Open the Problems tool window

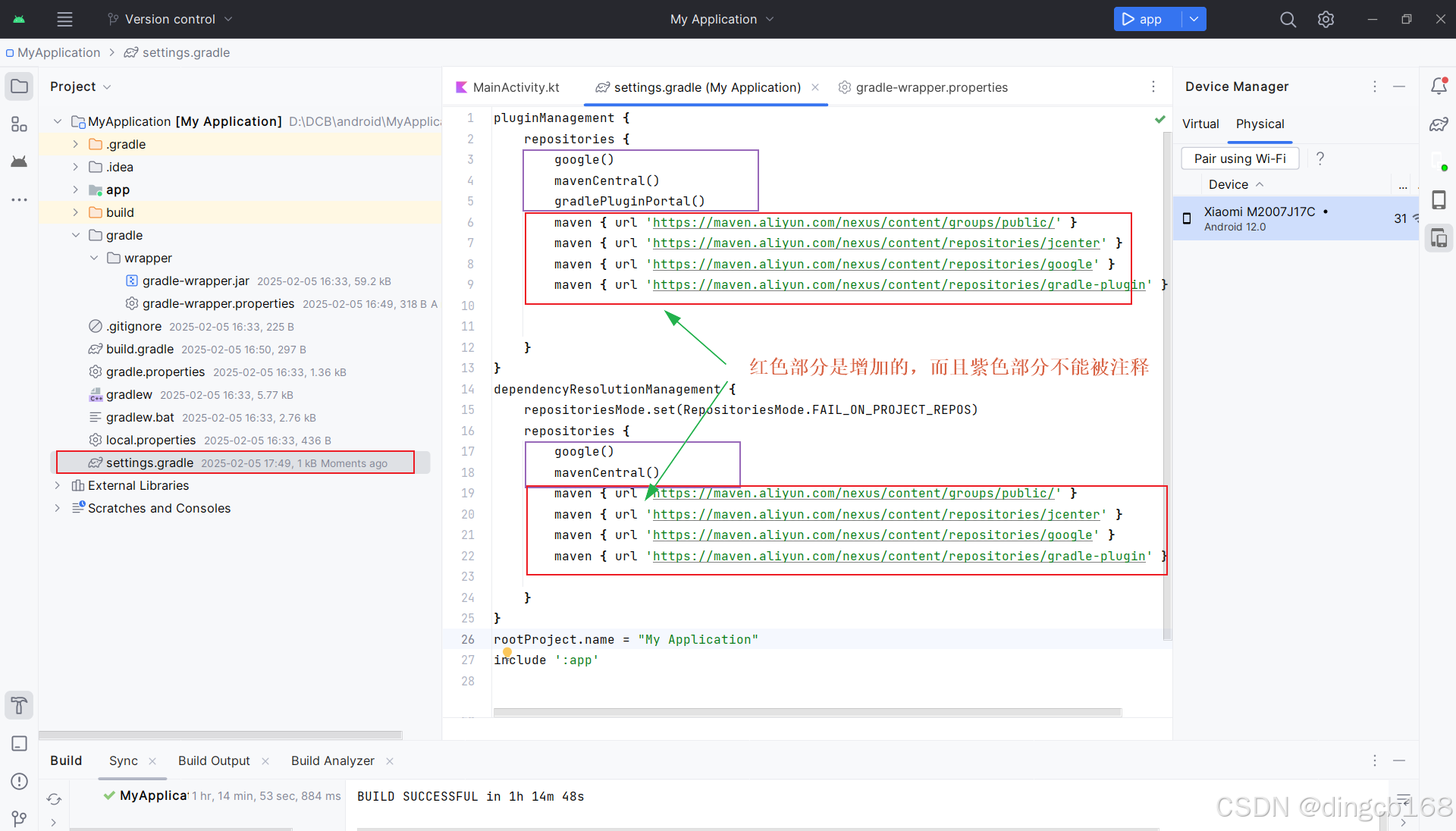tap(19, 782)
